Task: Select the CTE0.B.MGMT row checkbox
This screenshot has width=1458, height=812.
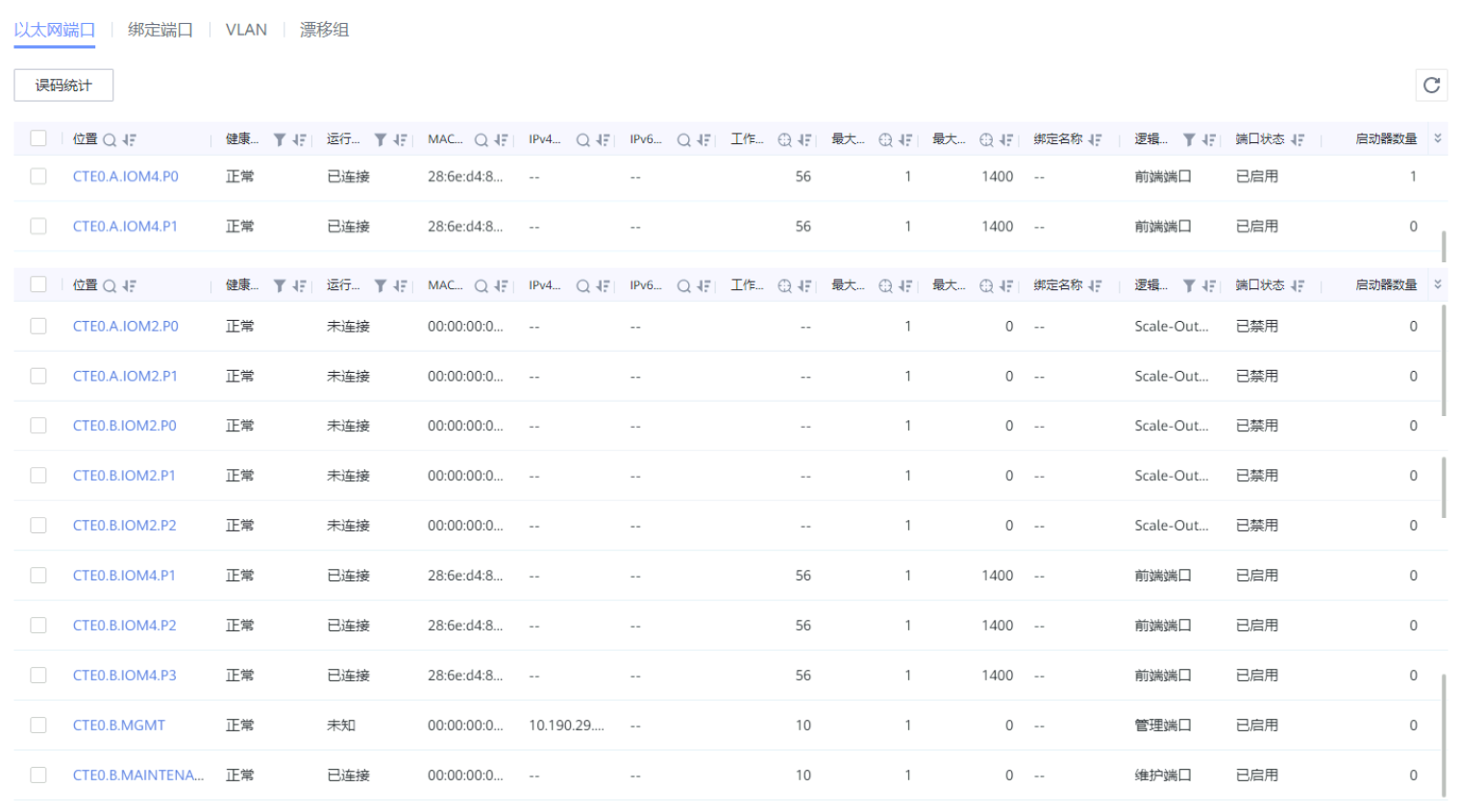Action: 38,726
